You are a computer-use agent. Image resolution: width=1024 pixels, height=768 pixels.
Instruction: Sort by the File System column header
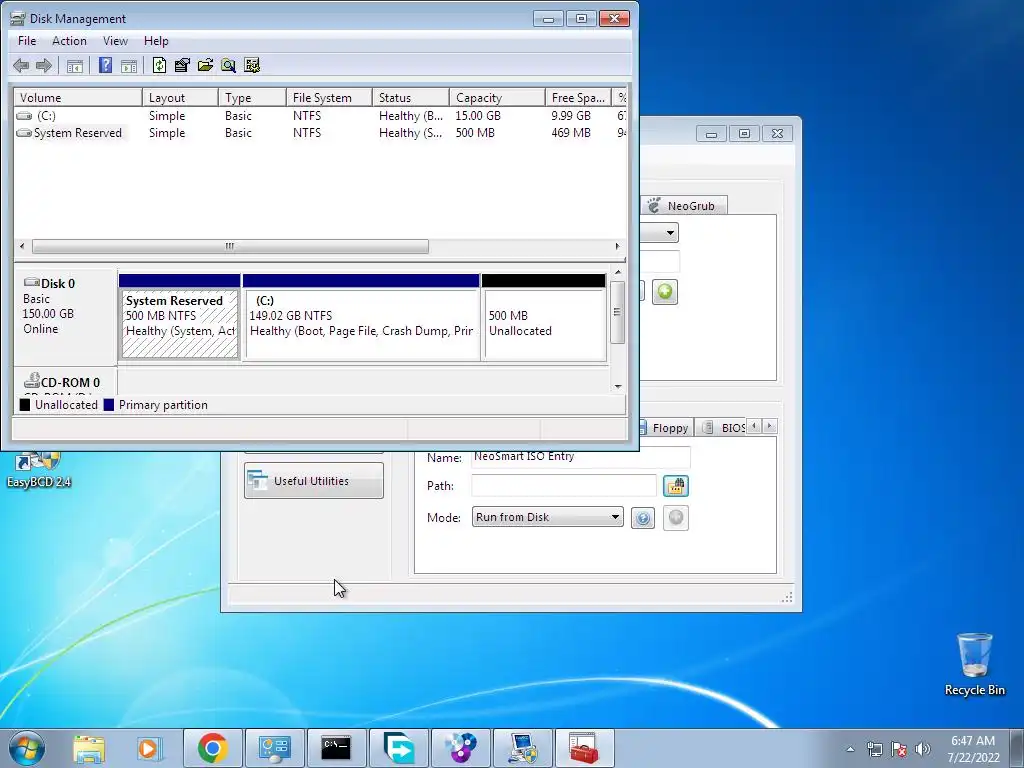(329, 97)
